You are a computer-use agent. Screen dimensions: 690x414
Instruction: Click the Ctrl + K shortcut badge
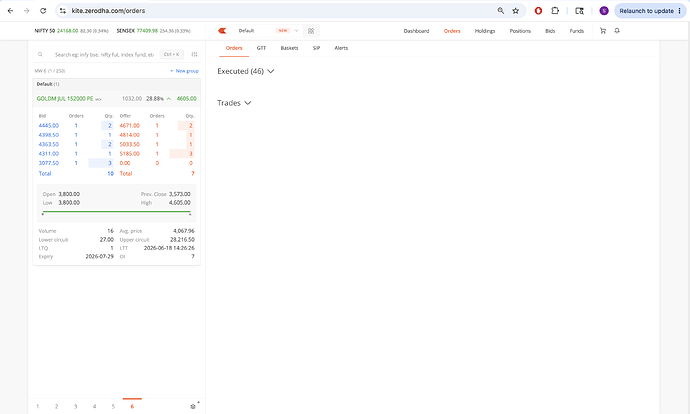click(172, 55)
